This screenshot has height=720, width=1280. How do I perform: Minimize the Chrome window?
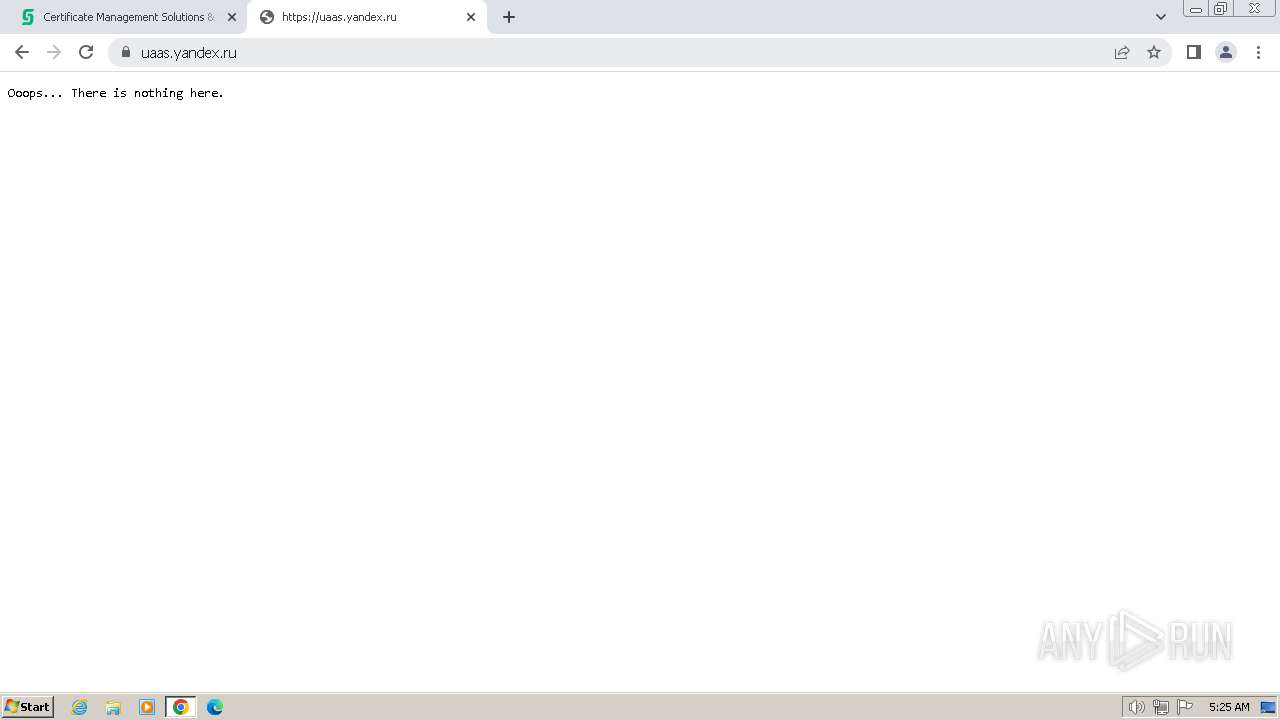click(x=1196, y=9)
